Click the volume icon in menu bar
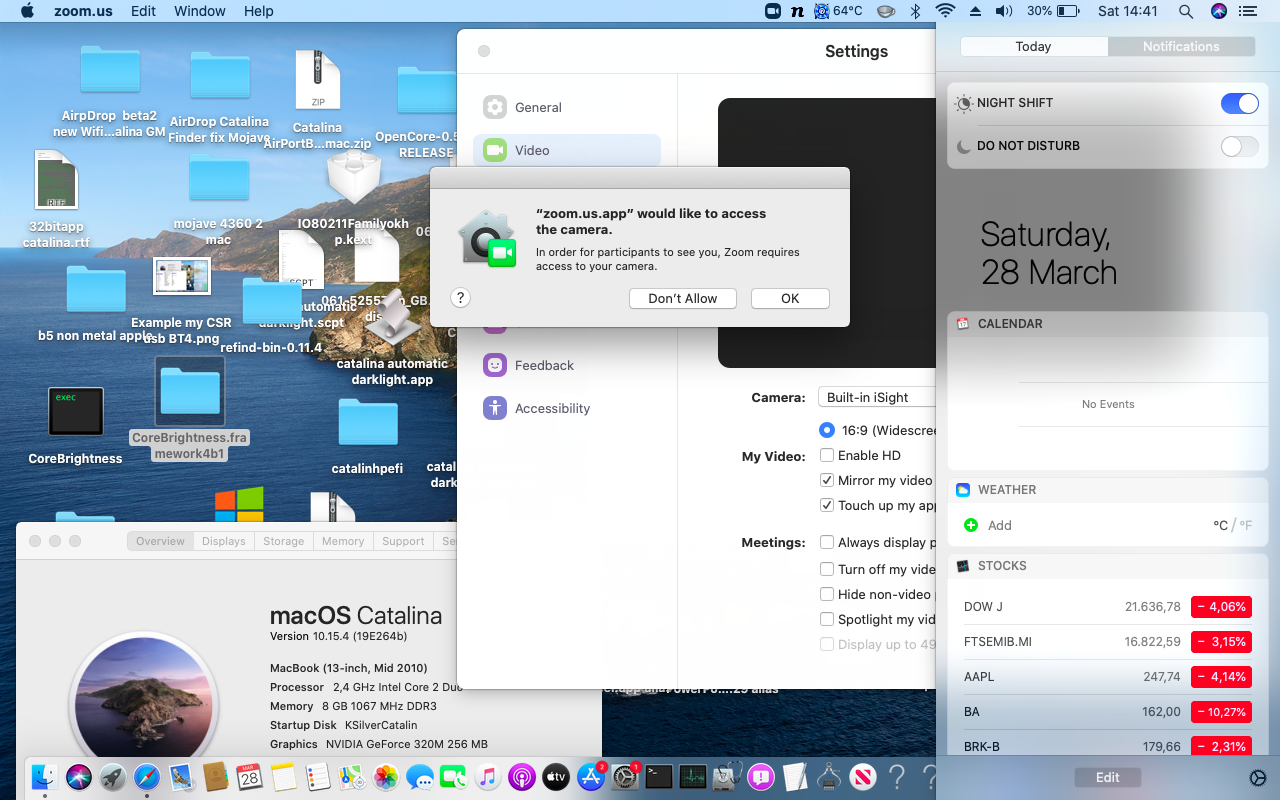Image resolution: width=1280 pixels, height=800 pixels. click(1004, 11)
